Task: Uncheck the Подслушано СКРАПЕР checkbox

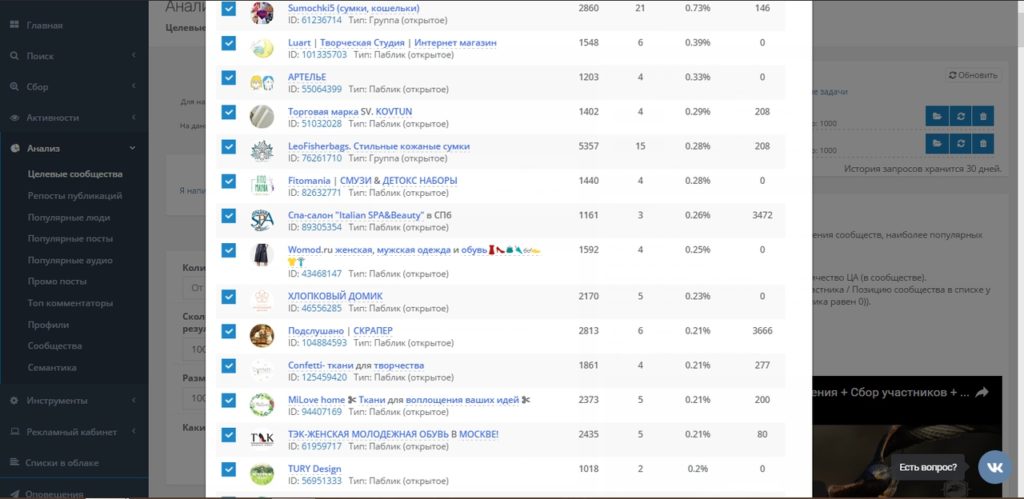Action: coord(229,331)
